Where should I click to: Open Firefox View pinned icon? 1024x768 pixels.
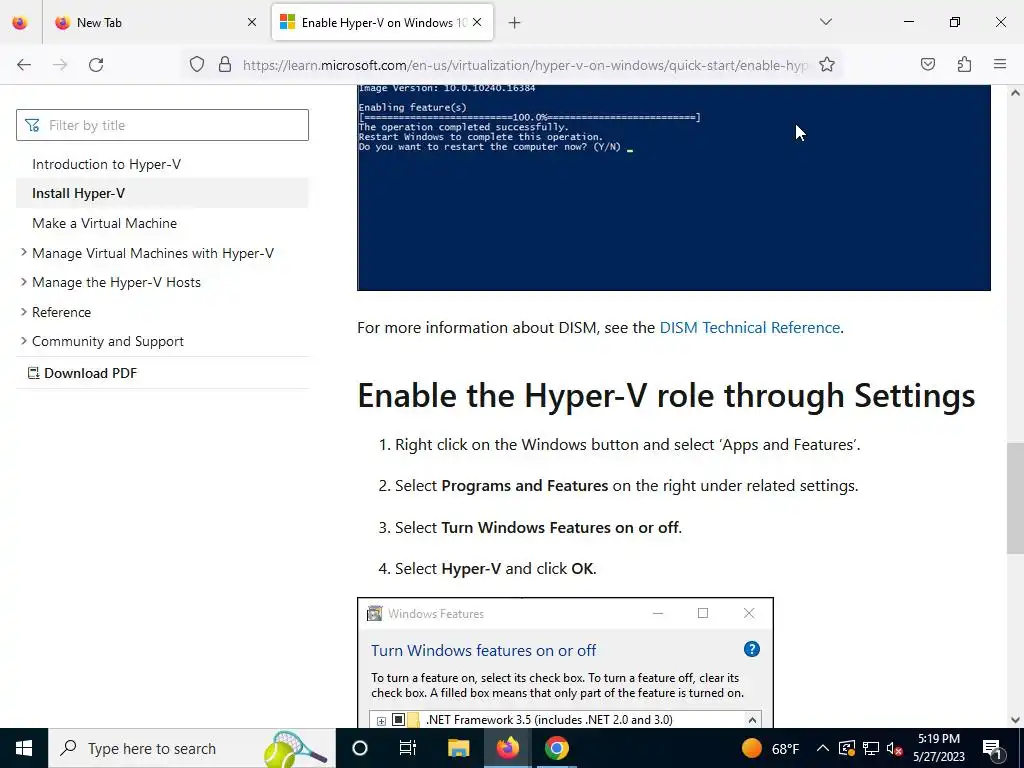tap(20, 22)
